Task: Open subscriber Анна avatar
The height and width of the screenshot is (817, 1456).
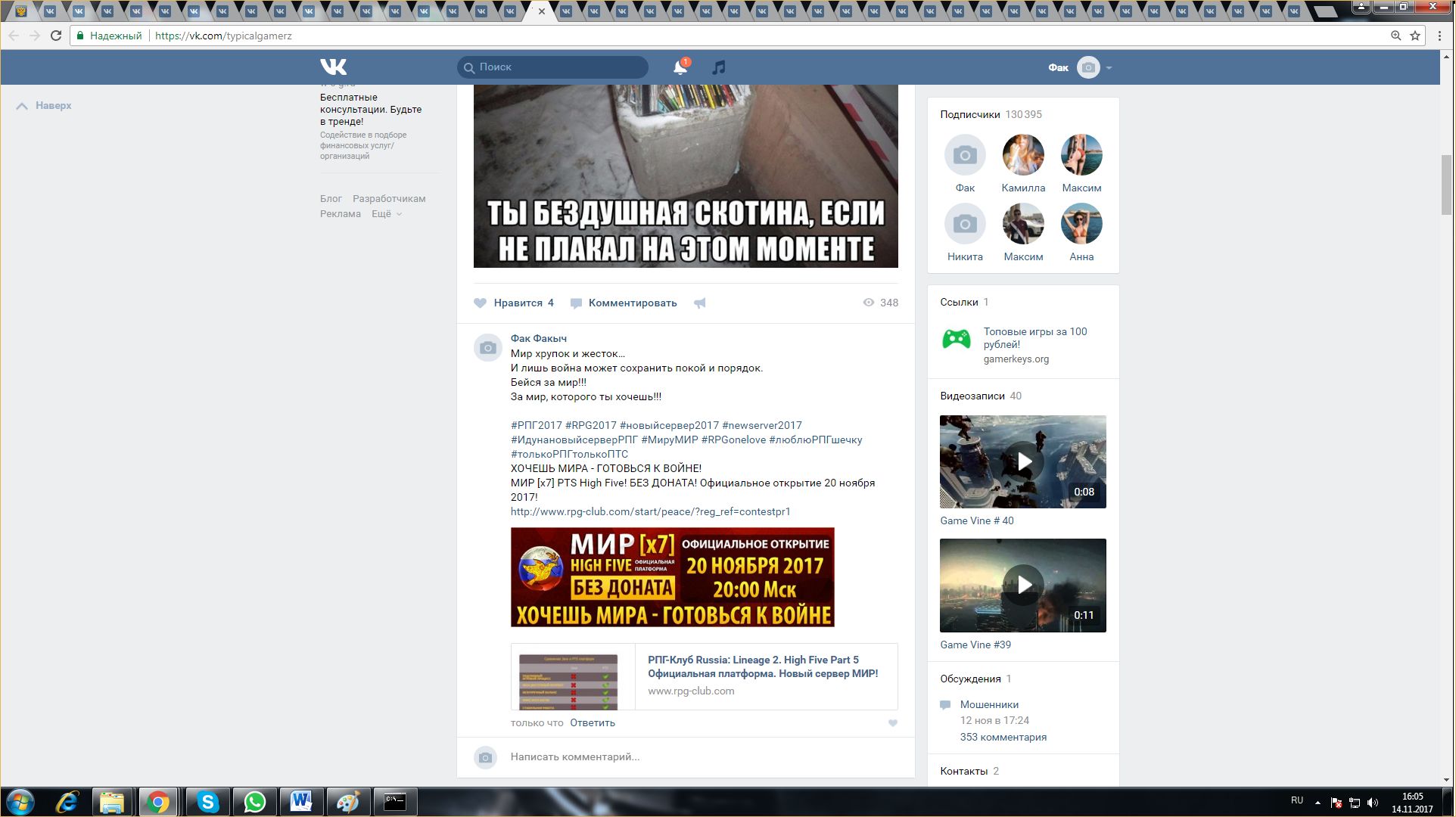Action: coord(1081,224)
